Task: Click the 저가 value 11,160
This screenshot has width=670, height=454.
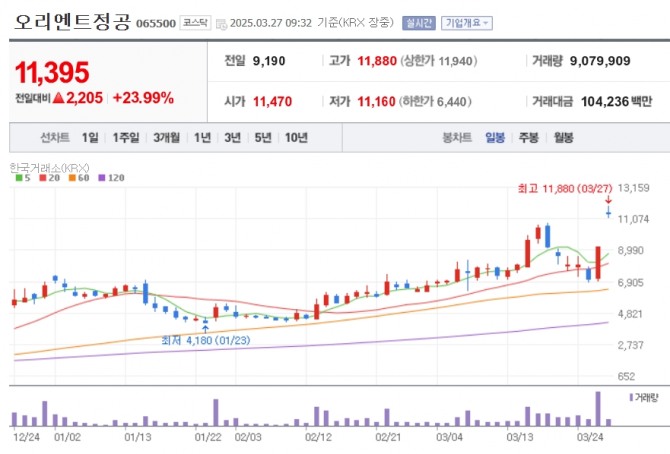Action: pyautogui.click(x=376, y=102)
